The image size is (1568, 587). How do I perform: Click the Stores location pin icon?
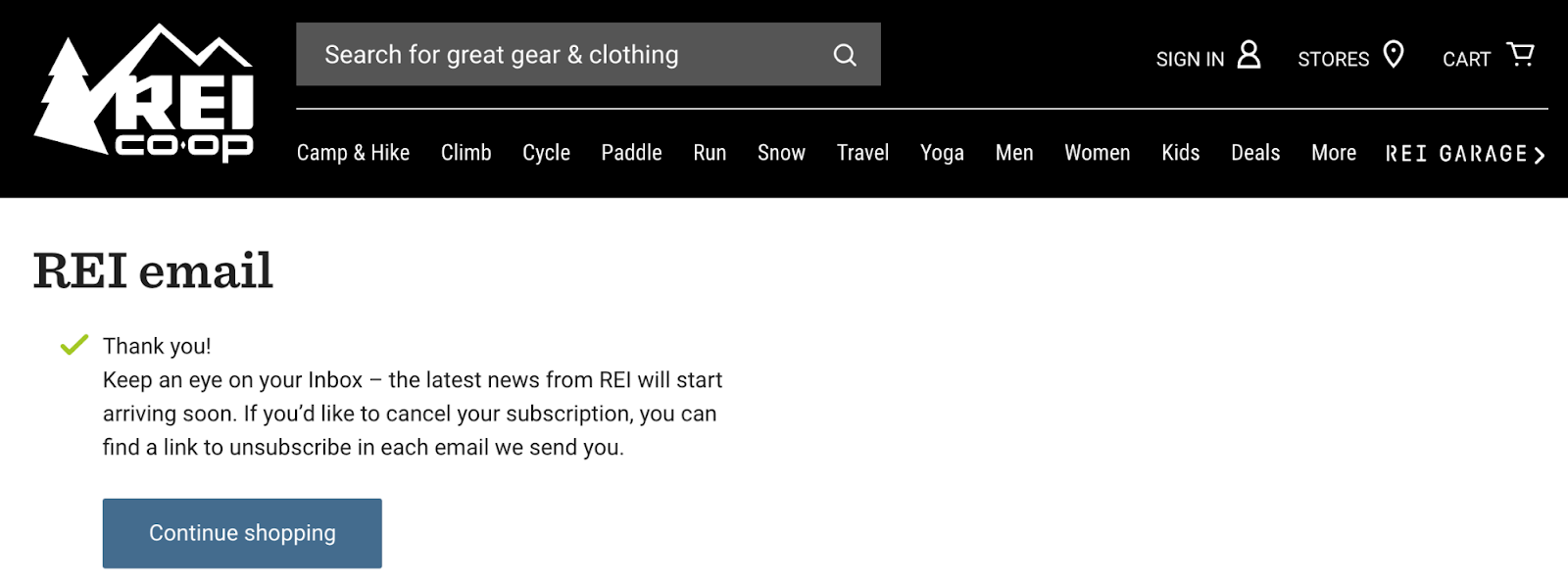pos(1396,56)
